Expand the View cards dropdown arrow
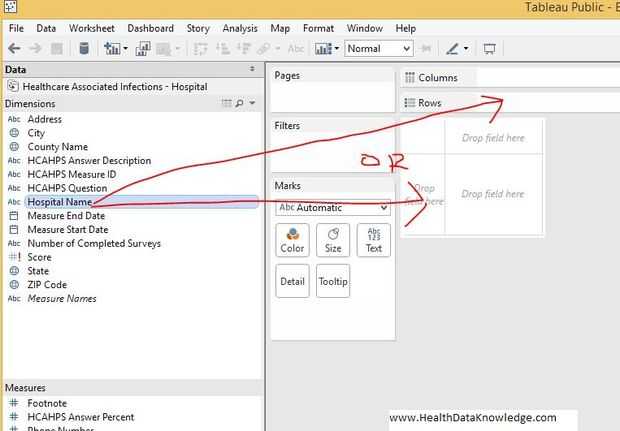The image size is (620, 431). 337,49
